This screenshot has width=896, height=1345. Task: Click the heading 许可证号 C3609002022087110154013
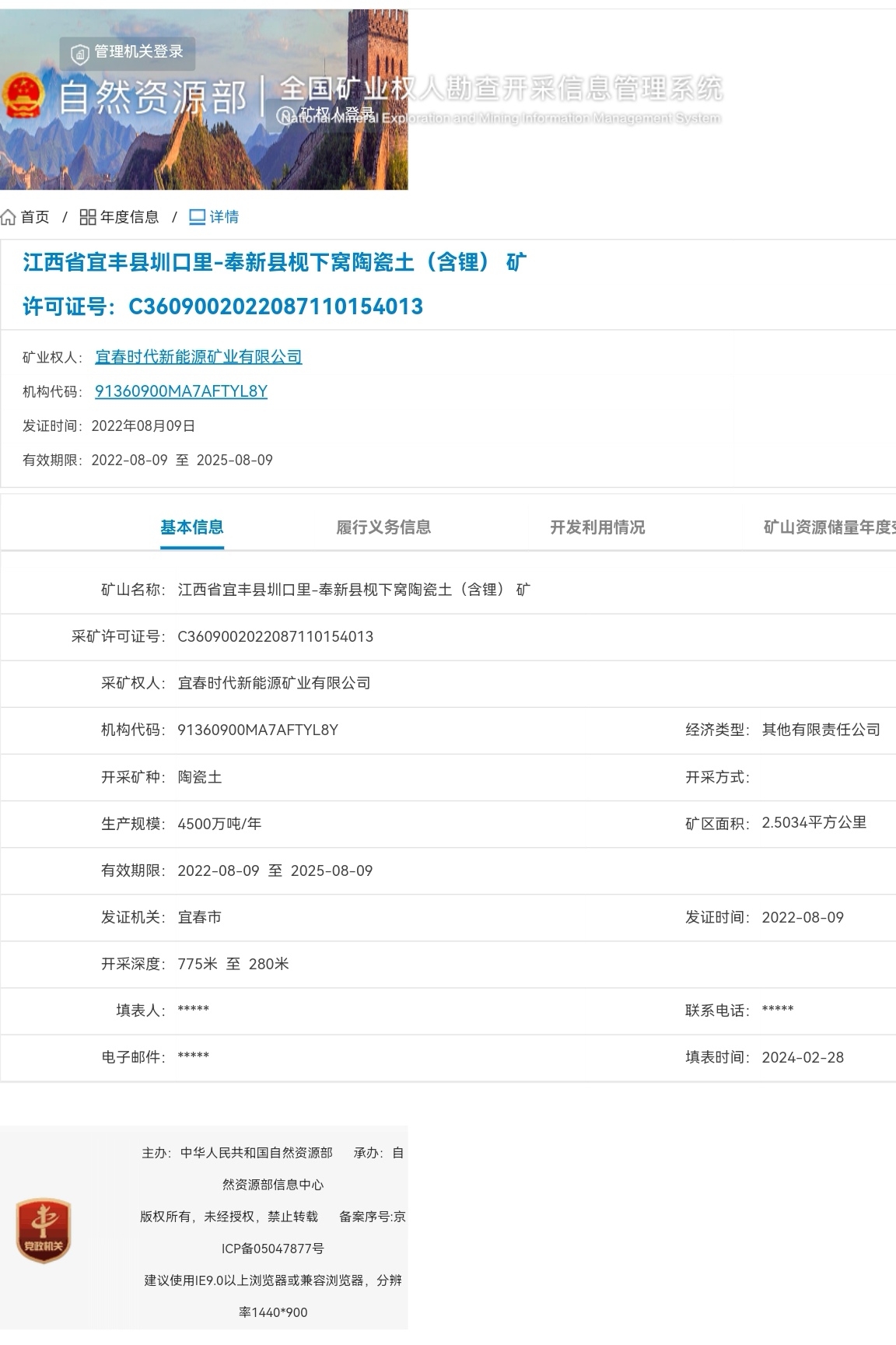(222, 306)
